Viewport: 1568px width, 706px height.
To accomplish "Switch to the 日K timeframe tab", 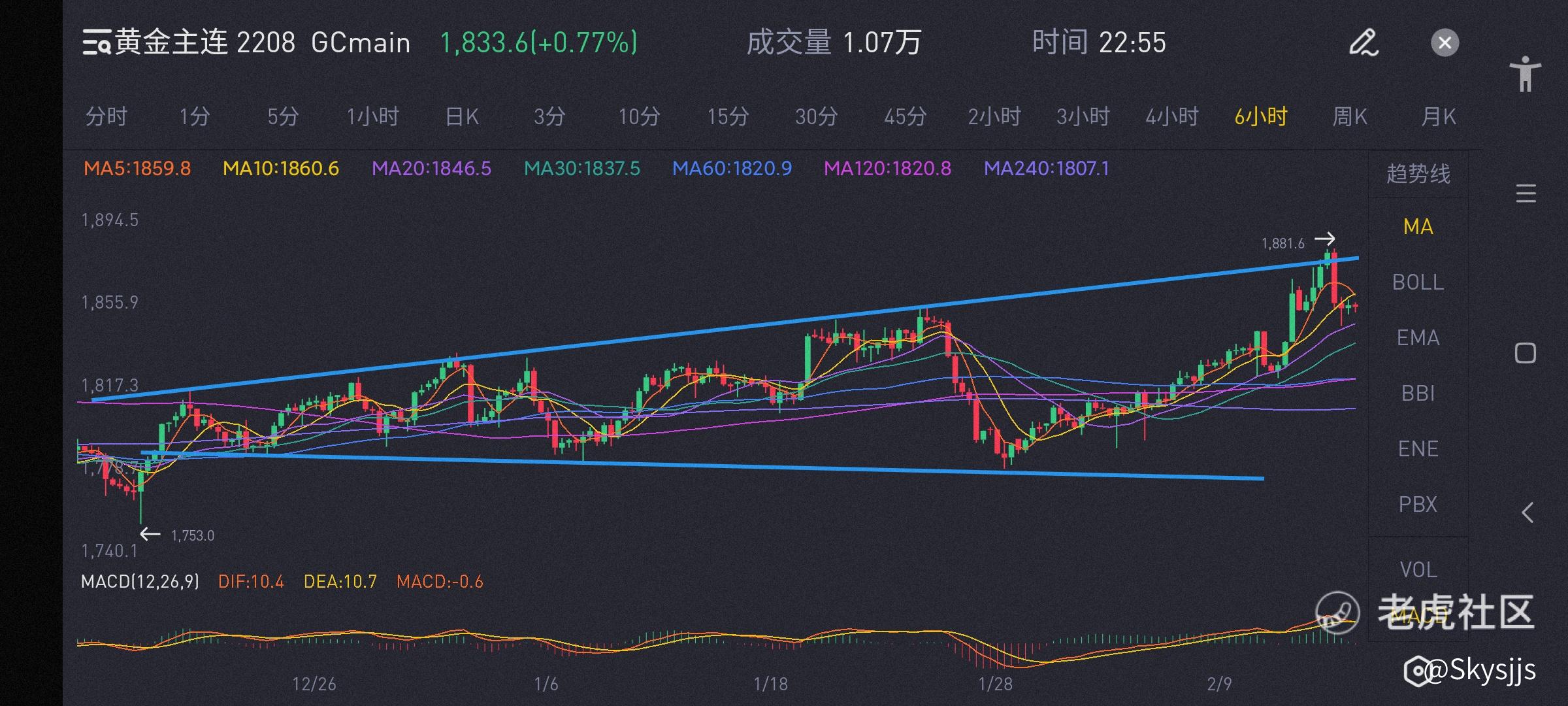I will point(461,117).
